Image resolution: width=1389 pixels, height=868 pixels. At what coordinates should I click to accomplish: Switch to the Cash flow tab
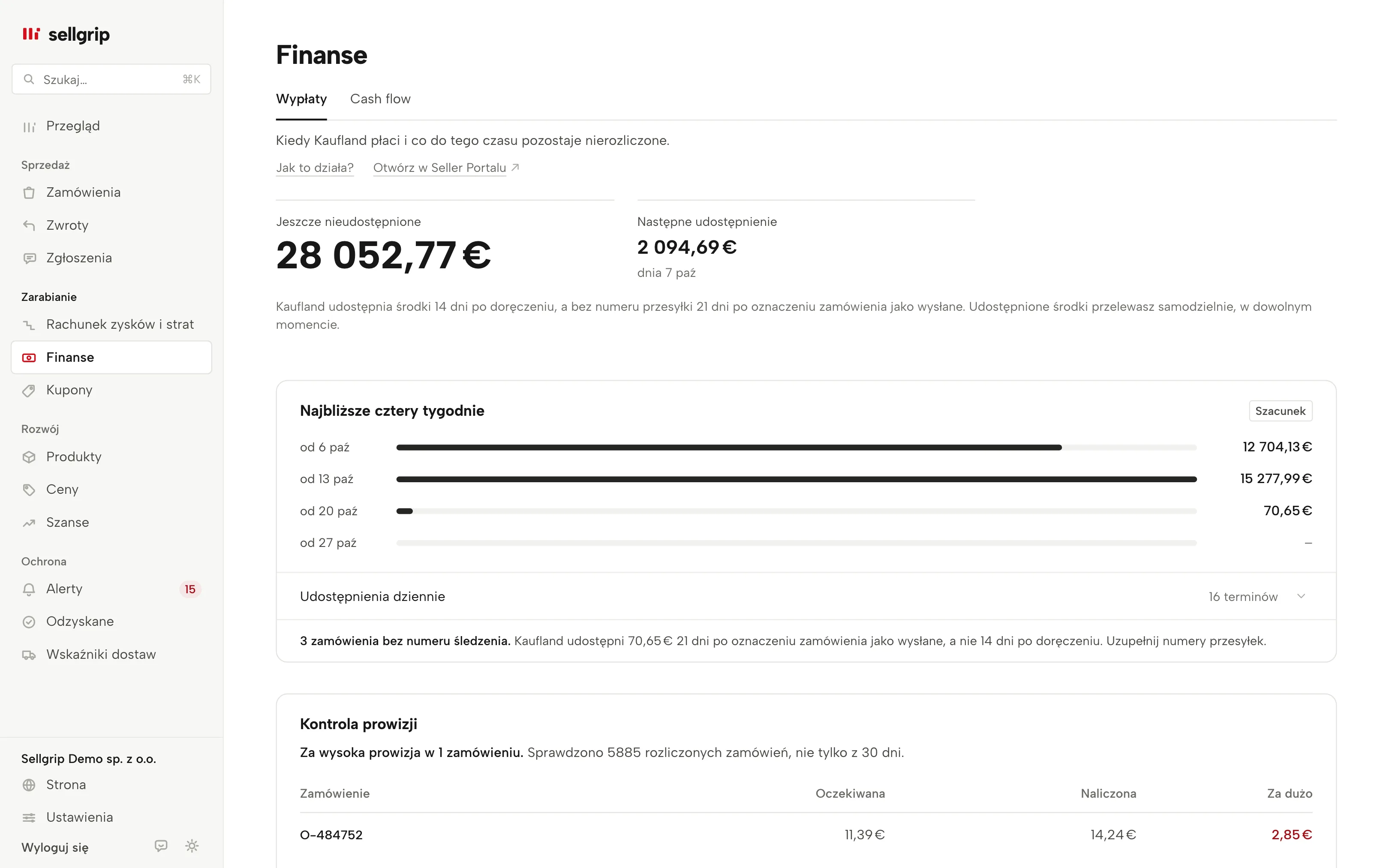(380, 99)
